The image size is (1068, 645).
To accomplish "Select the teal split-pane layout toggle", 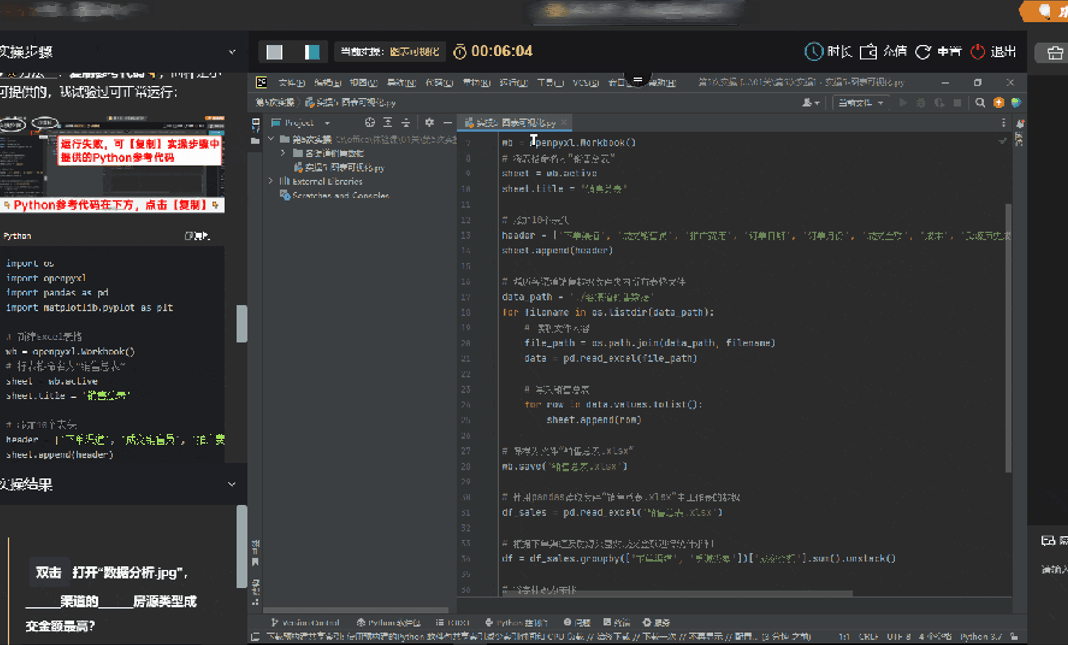I will pos(312,52).
